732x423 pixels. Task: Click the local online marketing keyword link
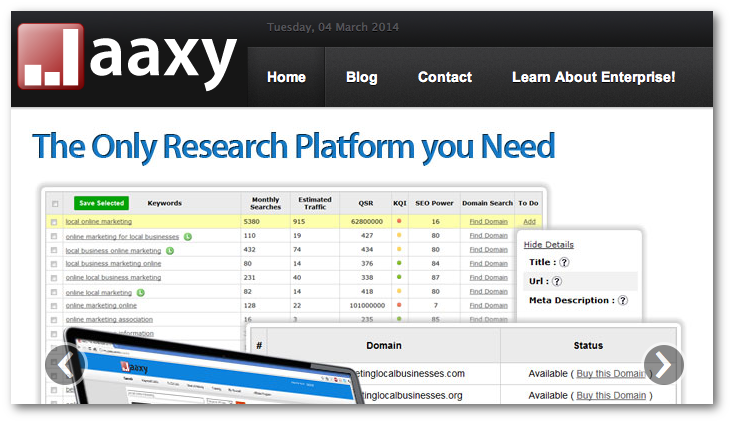[x=99, y=222]
